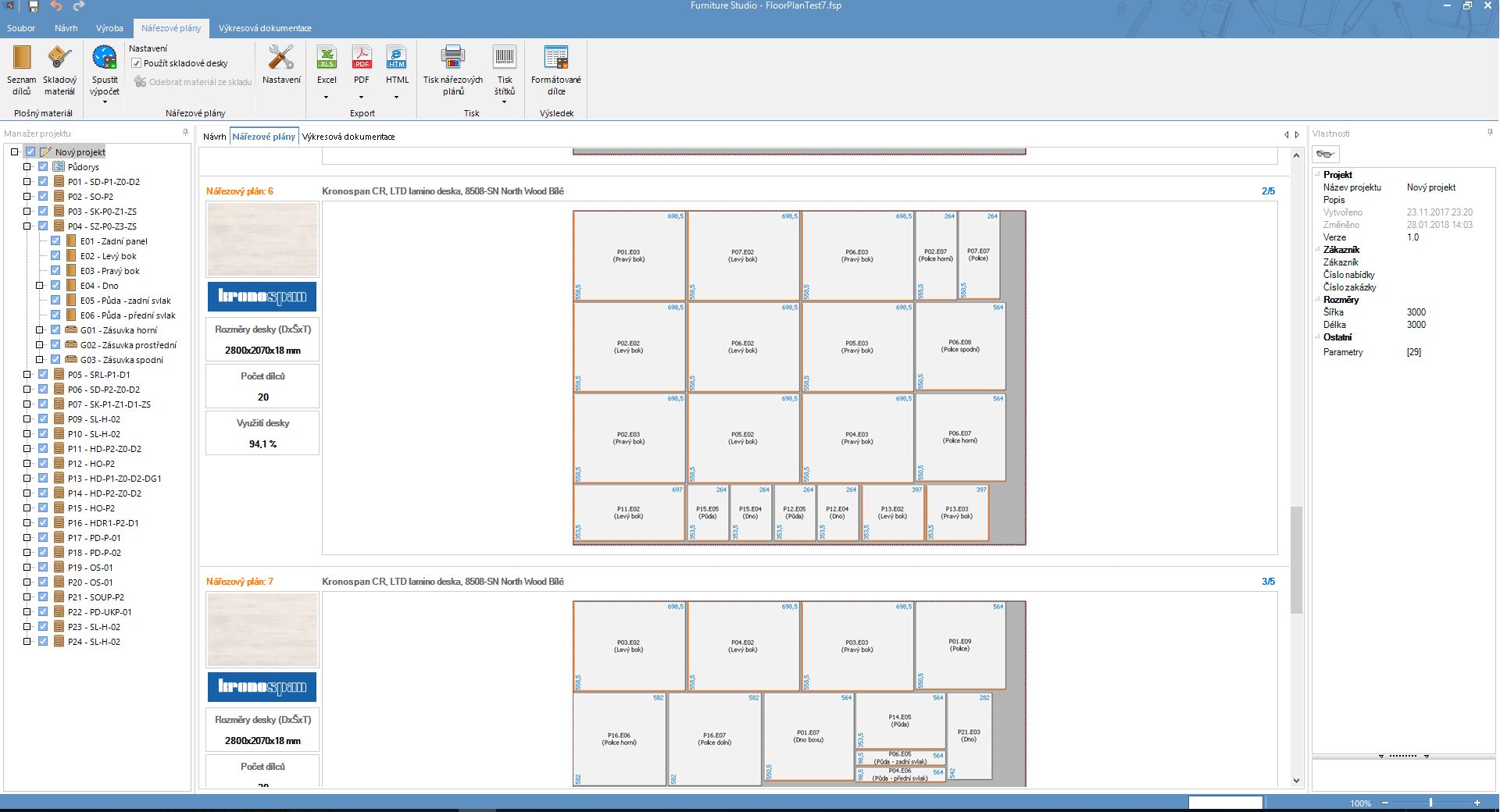1500x812 pixels.
Task: Switch to Výroba ribbon tab
Action: click(x=109, y=28)
